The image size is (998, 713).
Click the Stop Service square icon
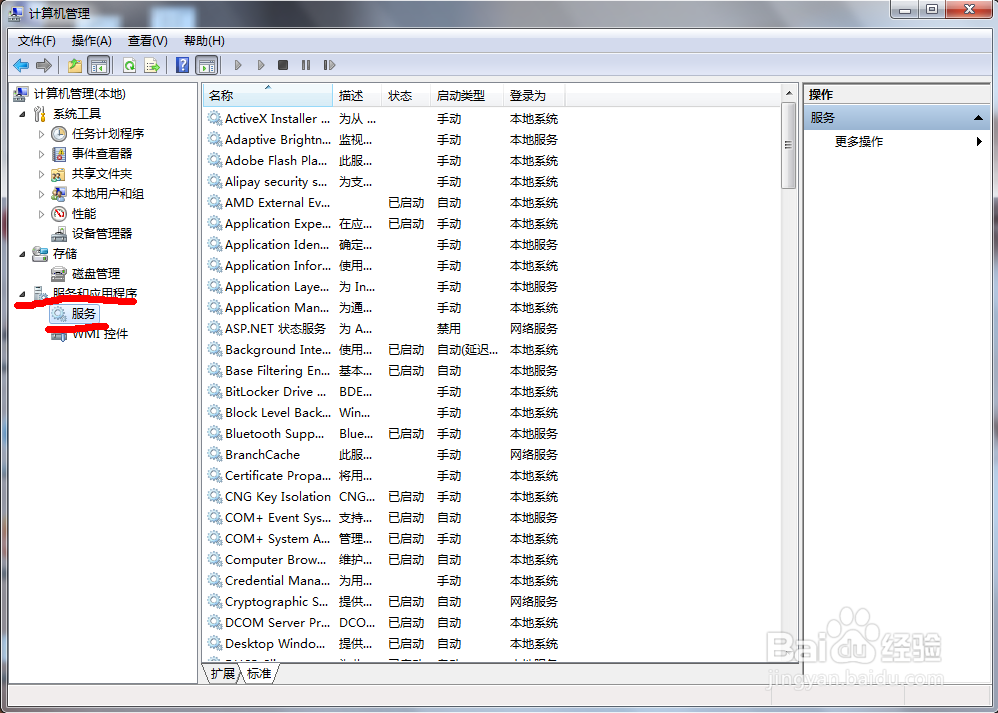click(x=282, y=64)
